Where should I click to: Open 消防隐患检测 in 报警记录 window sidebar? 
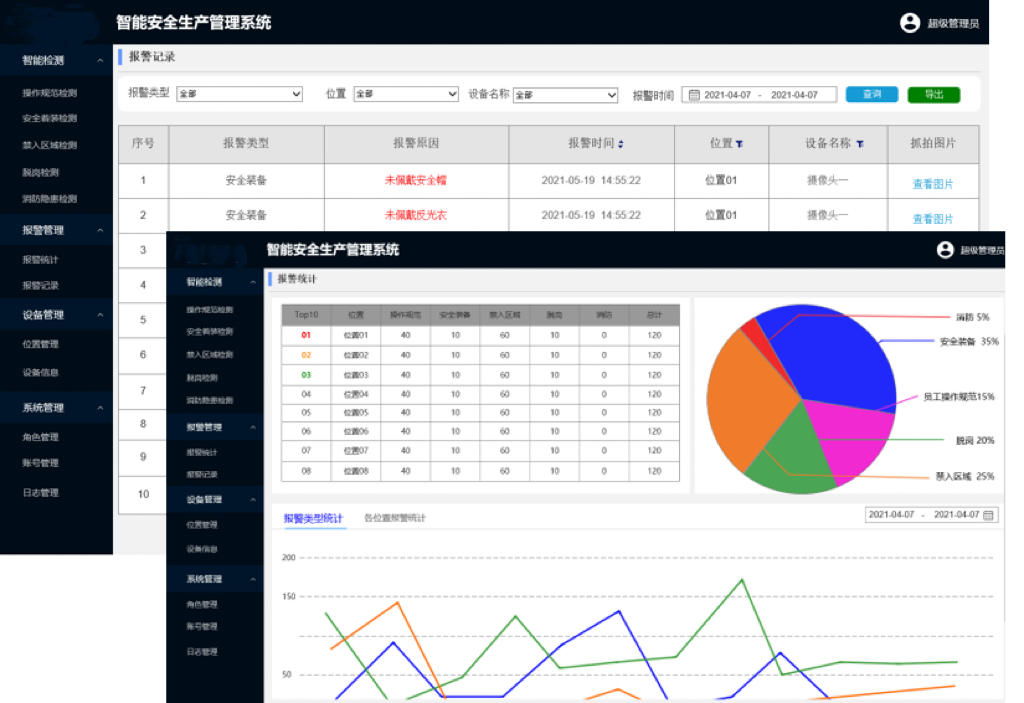tap(50, 199)
